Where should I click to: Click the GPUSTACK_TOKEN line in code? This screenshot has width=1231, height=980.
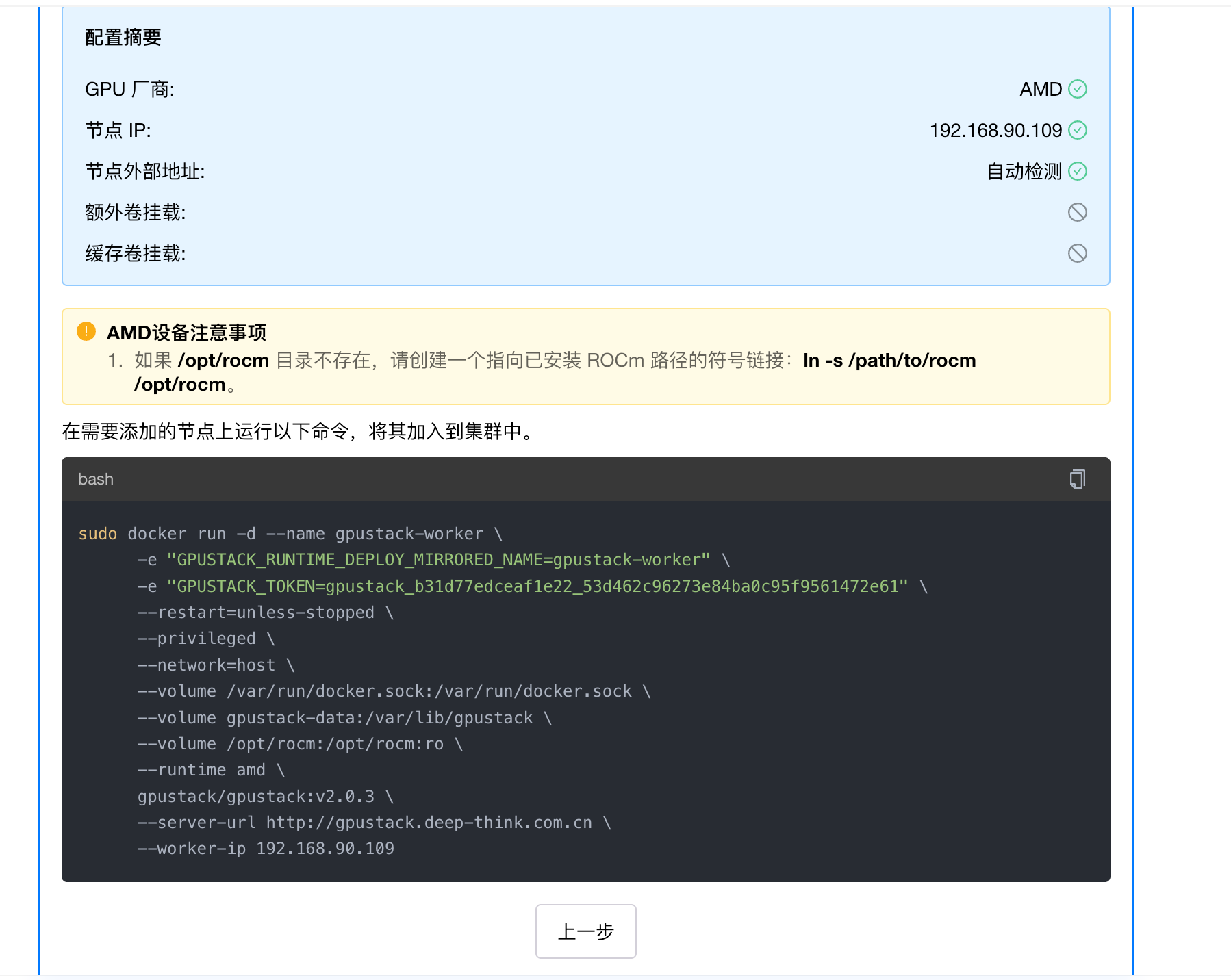click(x=533, y=586)
